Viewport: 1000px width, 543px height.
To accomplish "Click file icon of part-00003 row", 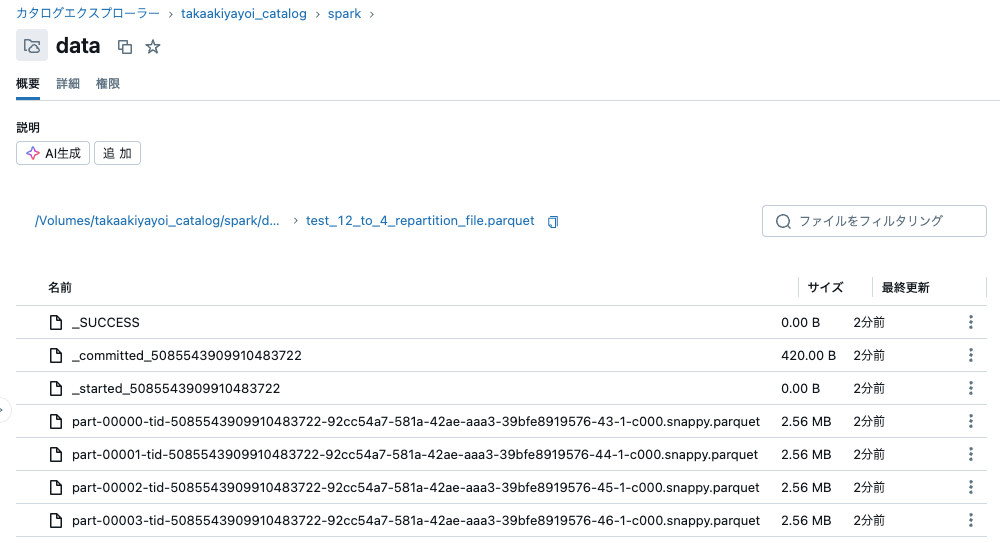I will coord(56,521).
